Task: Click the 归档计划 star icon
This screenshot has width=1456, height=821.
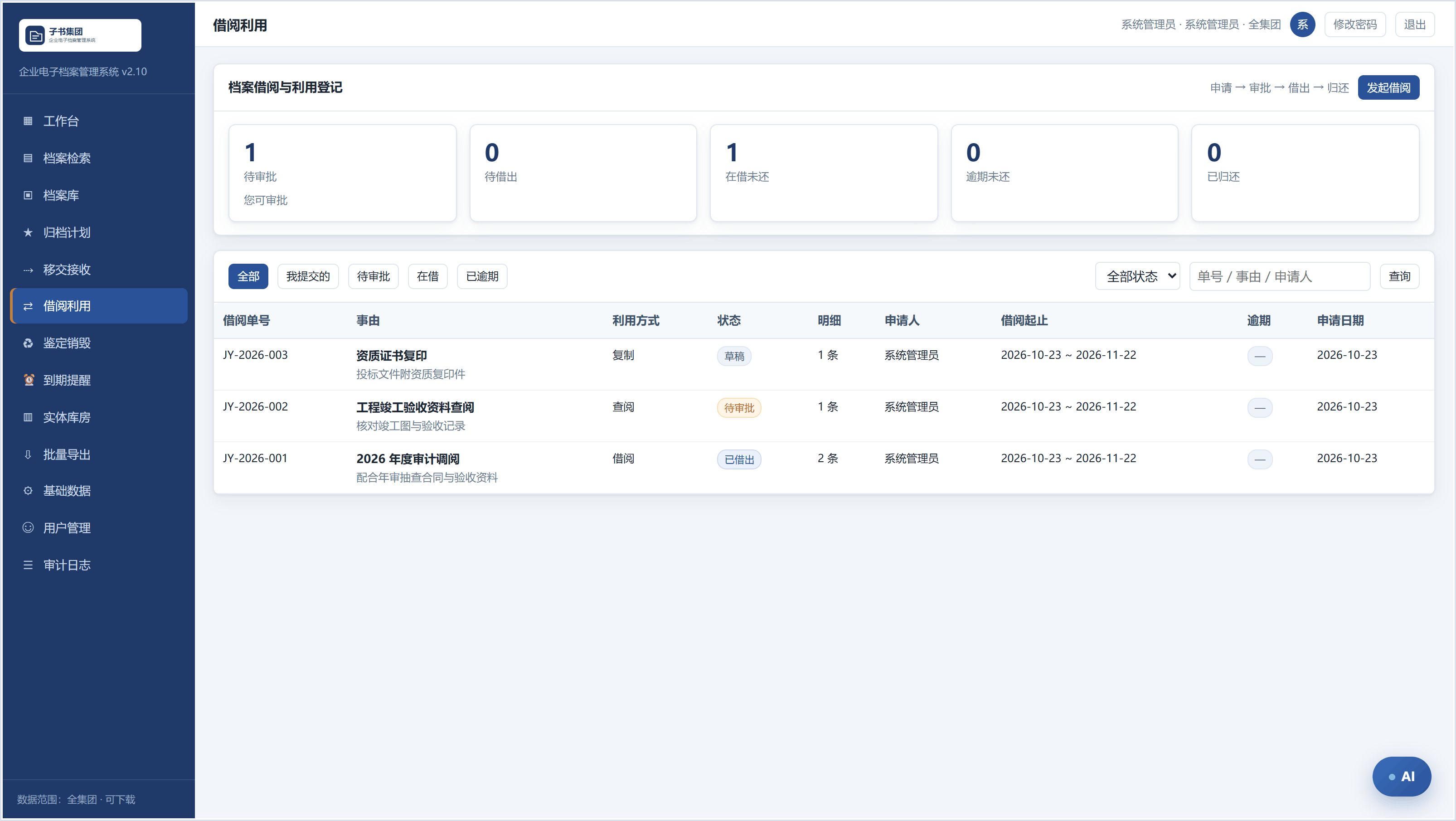Action: (28, 232)
